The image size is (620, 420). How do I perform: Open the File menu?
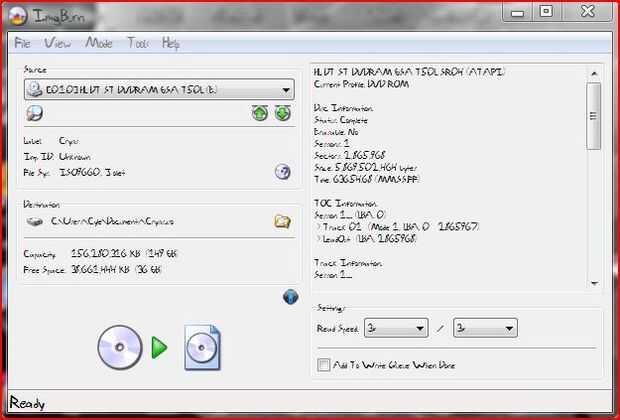click(22, 43)
